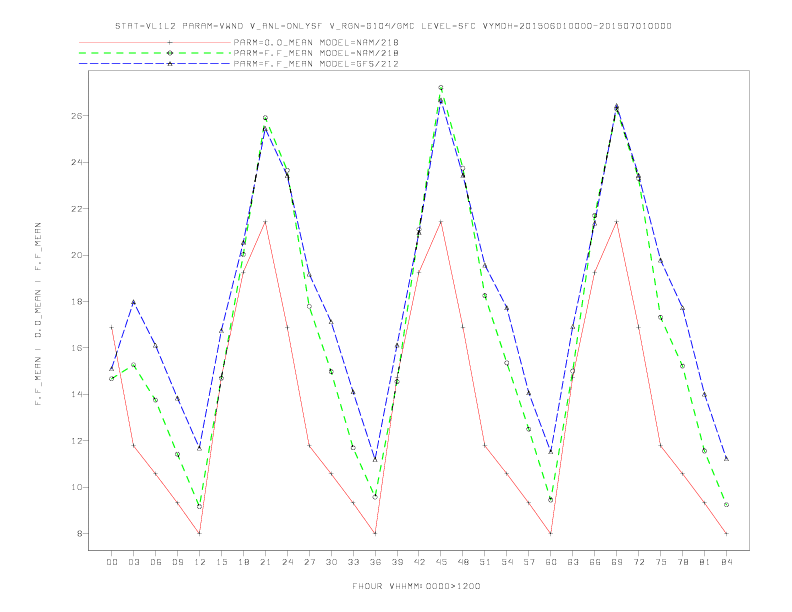The image size is (792, 612).
Task: Click x-axis tick label 24
Action: pos(287,562)
